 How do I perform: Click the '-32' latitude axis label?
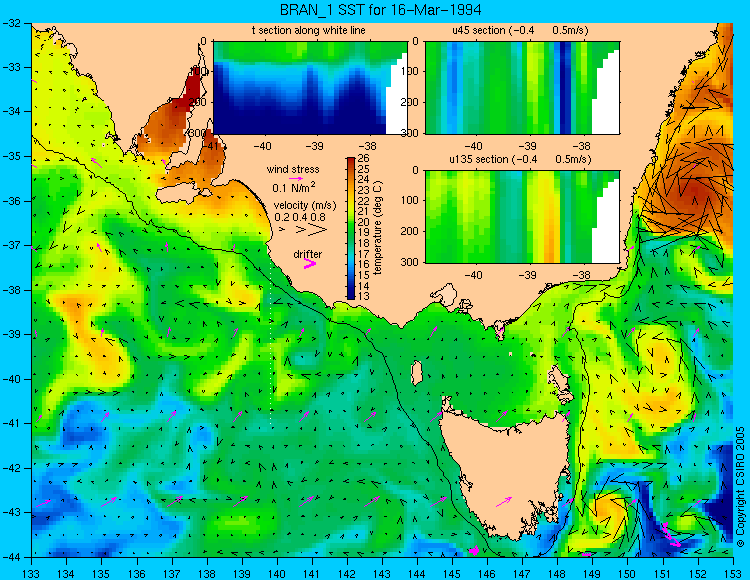pyautogui.click(x=11, y=22)
